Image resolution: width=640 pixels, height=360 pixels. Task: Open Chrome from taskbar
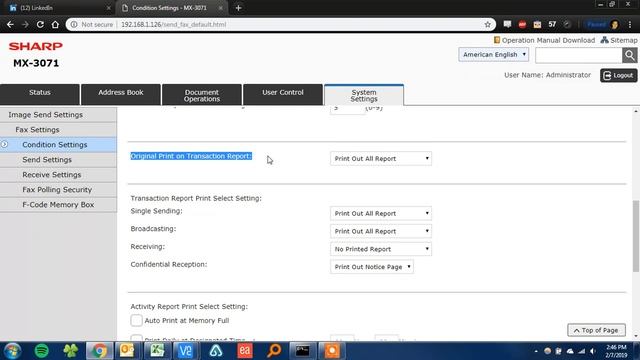(99, 351)
